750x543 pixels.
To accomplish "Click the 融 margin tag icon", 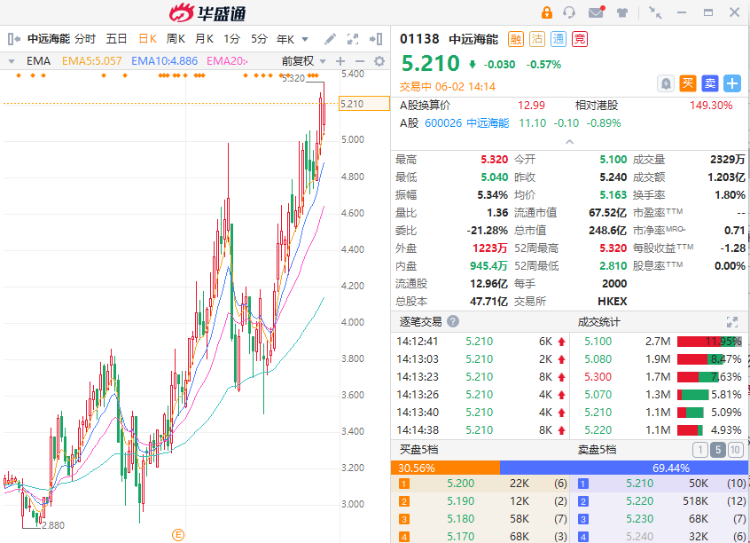I will coord(516,39).
